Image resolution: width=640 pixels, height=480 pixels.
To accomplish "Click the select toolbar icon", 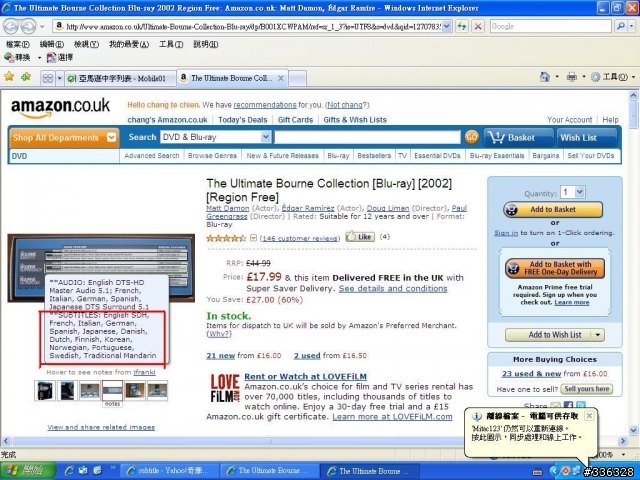I will [x=60, y=58].
